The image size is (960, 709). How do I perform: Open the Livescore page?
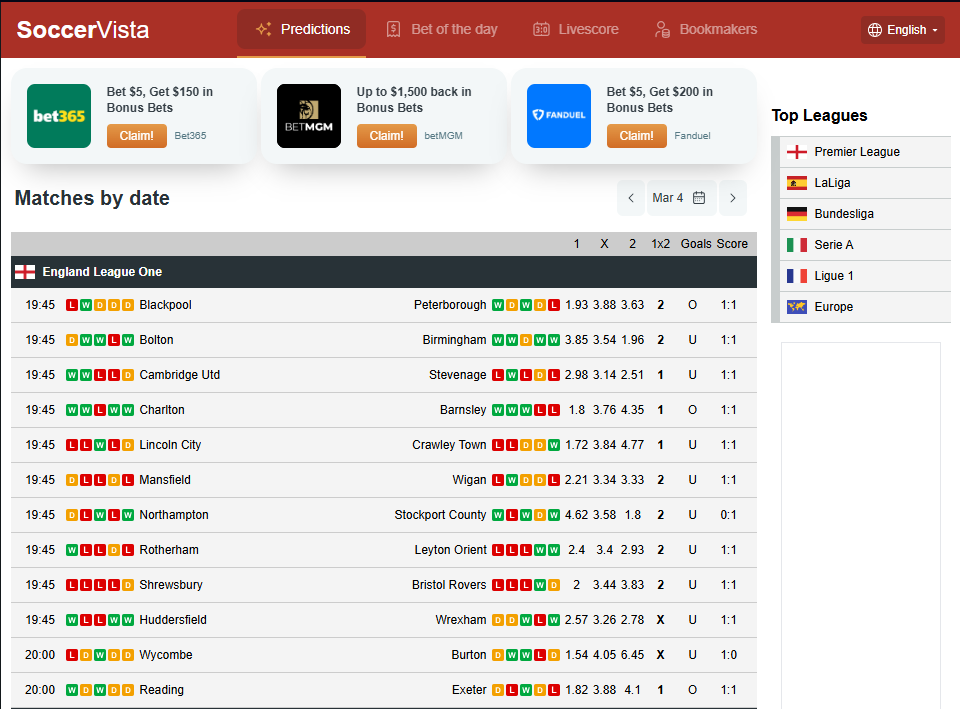point(575,29)
